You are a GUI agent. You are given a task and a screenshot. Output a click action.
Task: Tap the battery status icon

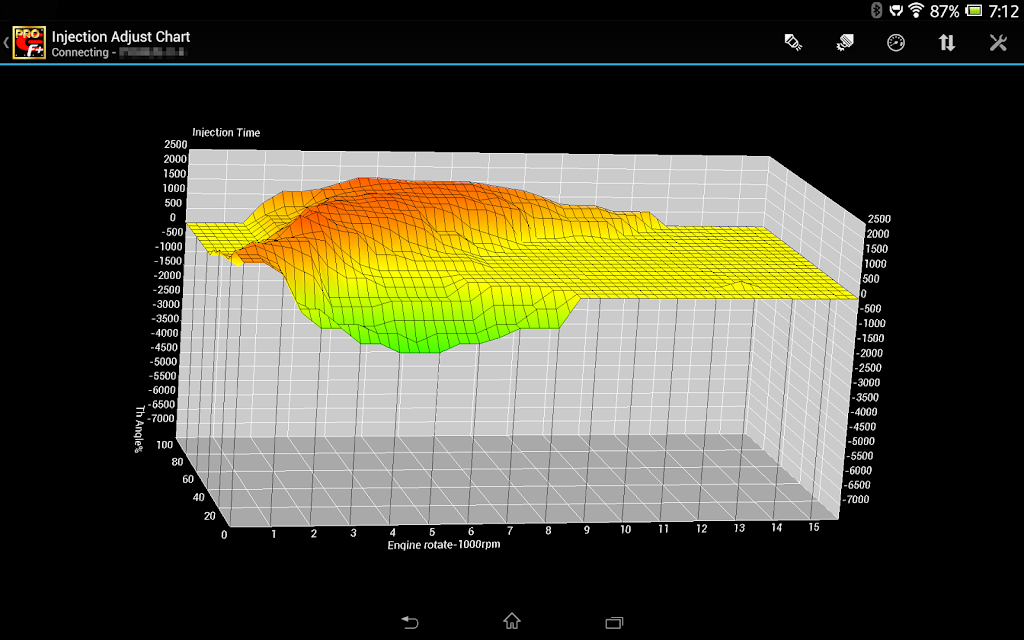(x=974, y=10)
